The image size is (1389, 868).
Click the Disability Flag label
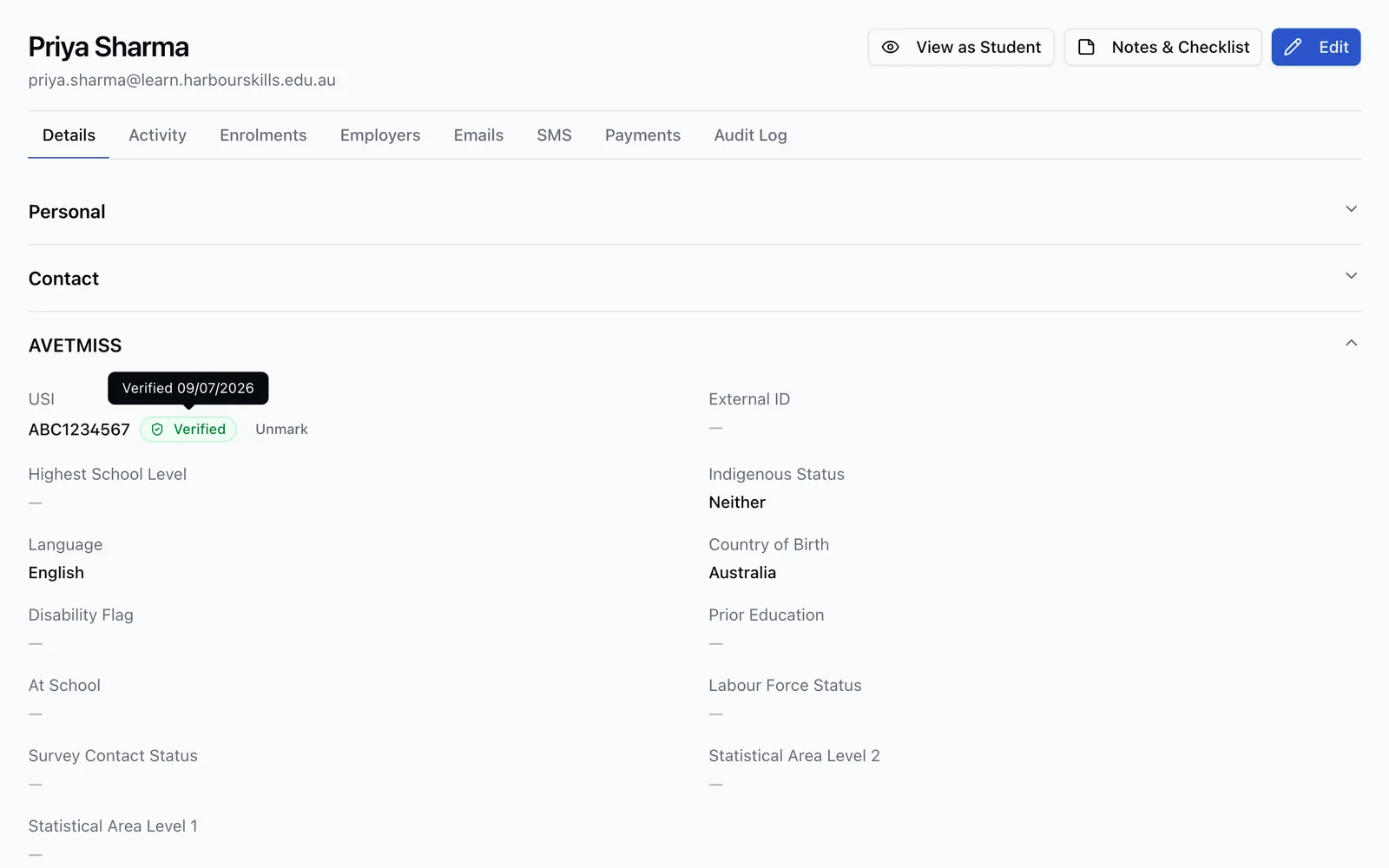pyautogui.click(x=81, y=615)
